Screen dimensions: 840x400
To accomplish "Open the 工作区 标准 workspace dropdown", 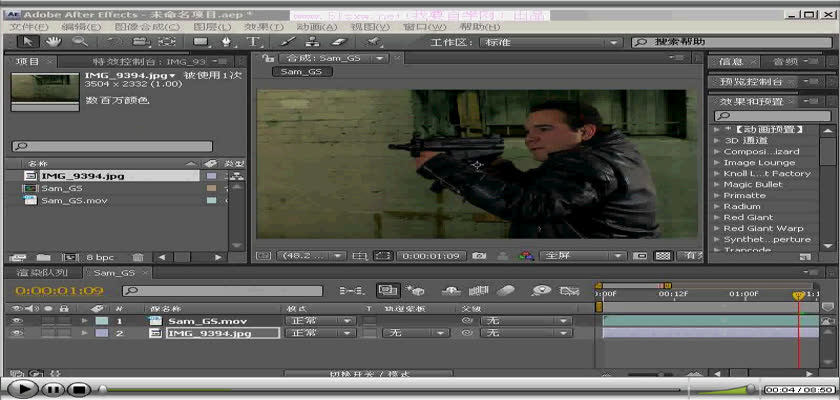I will (550, 42).
